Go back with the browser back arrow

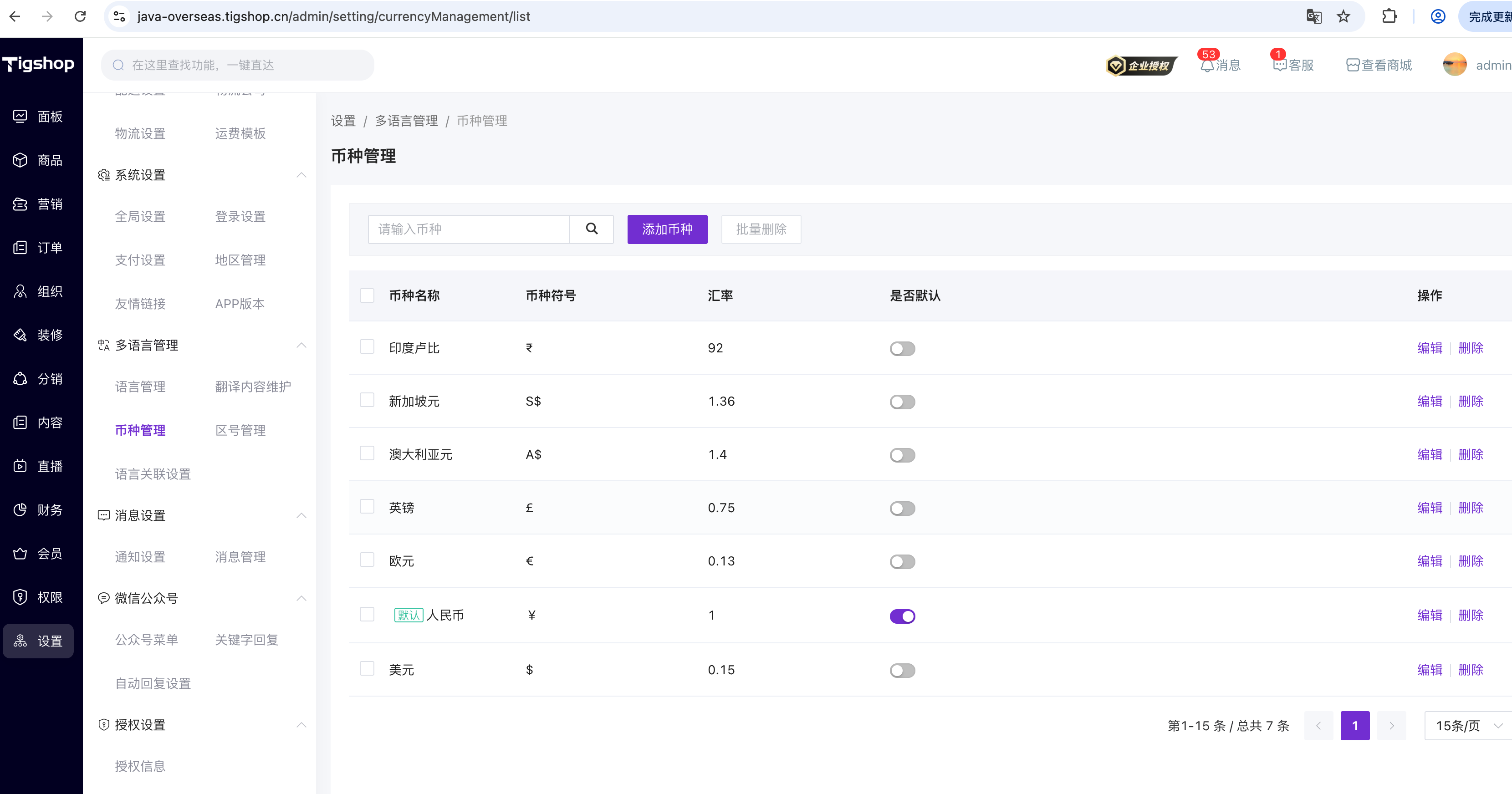15,16
